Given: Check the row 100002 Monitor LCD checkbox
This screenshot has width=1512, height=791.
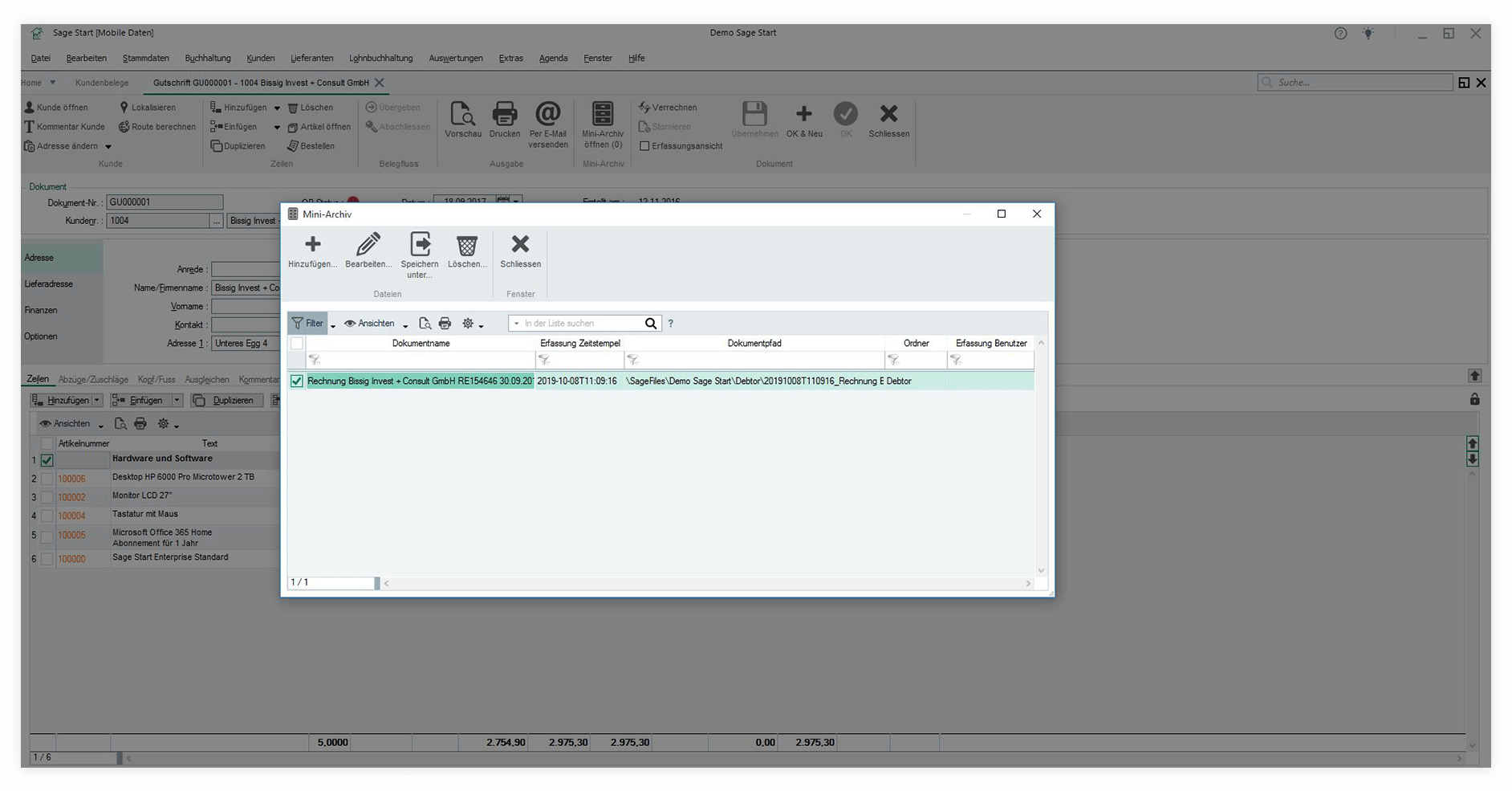Looking at the screenshot, I should pyautogui.click(x=47, y=497).
